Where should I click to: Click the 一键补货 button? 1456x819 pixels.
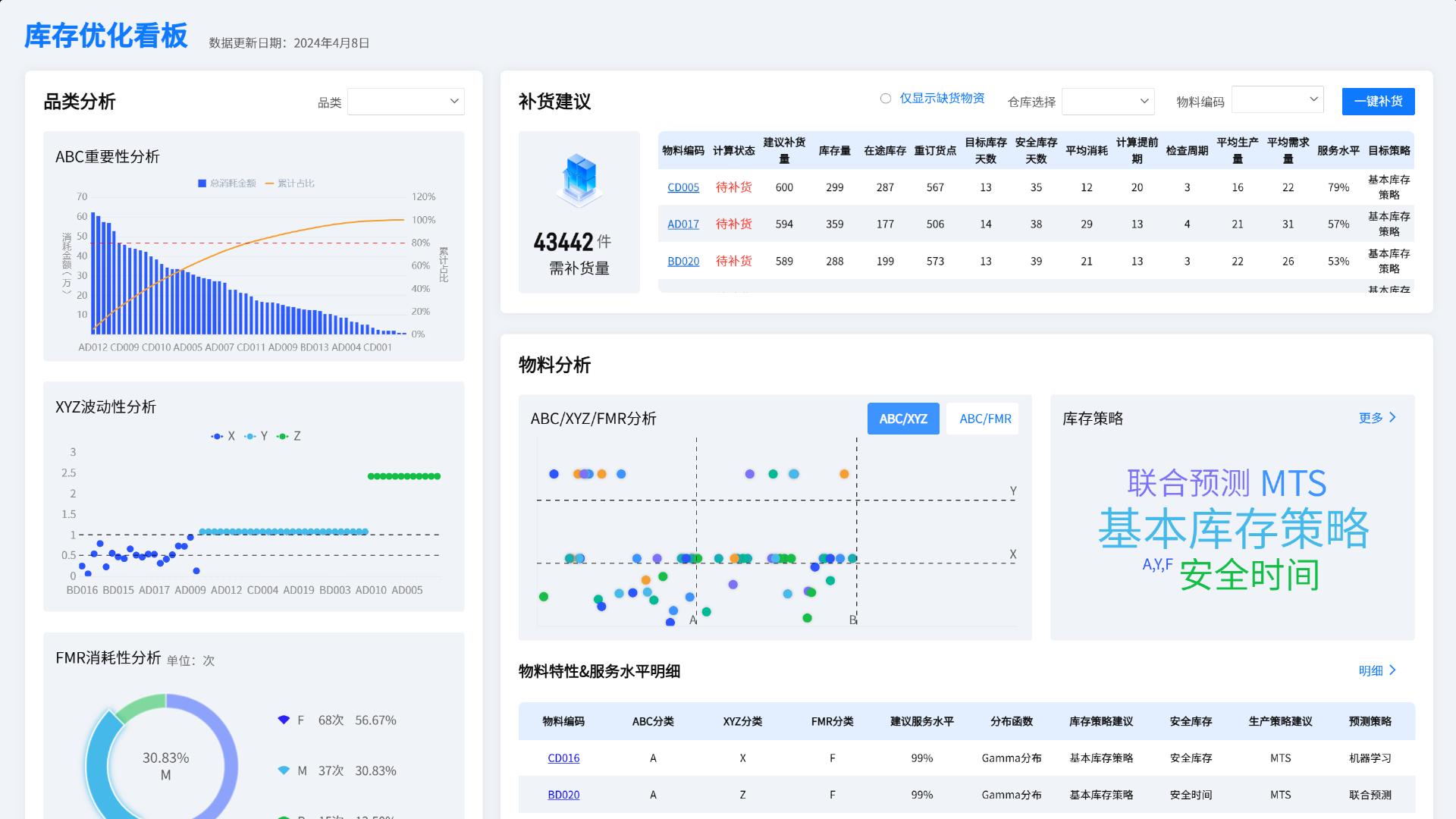click(x=1378, y=101)
